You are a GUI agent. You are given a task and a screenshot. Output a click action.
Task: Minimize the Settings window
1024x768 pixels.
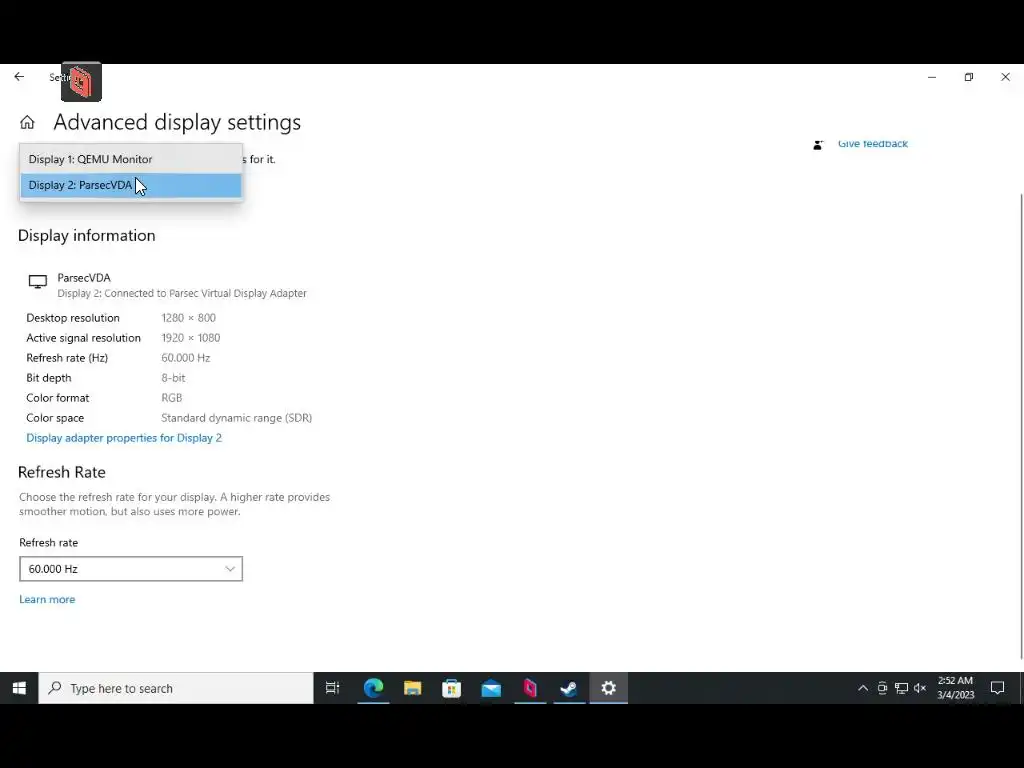[x=932, y=77]
